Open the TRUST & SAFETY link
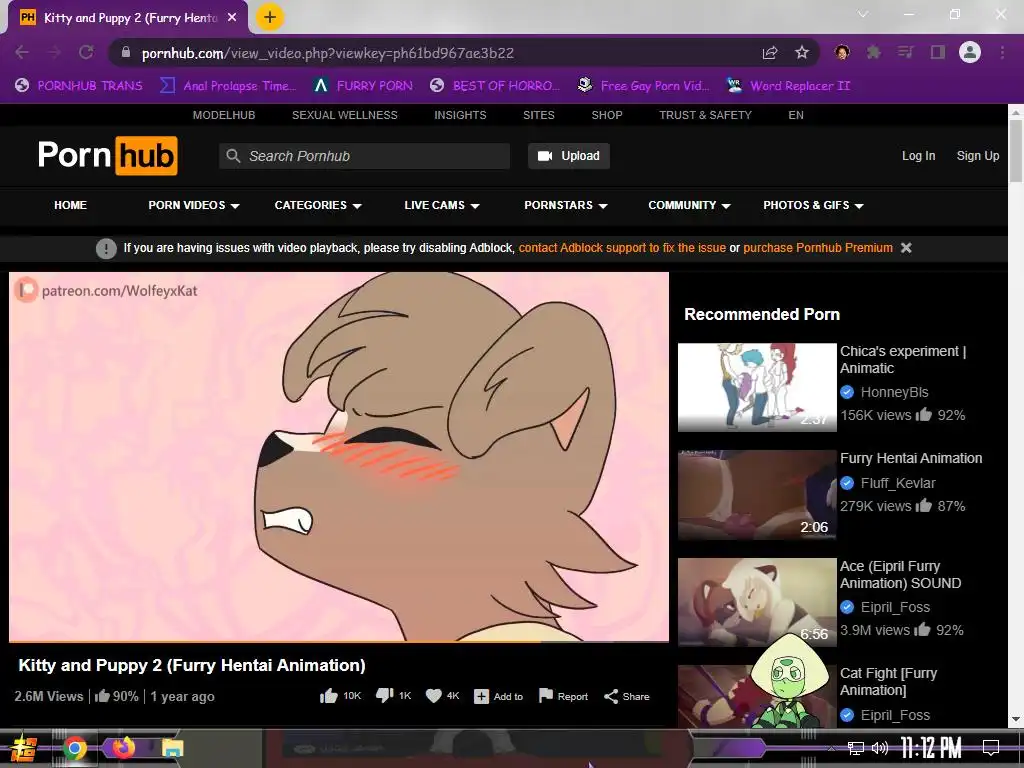The image size is (1024, 768). click(705, 115)
